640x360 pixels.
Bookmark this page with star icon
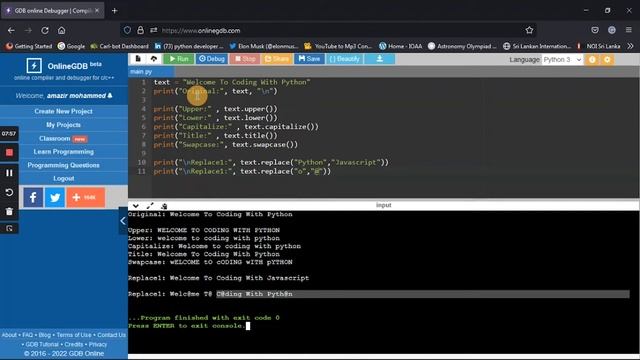(x=529, y=30)
